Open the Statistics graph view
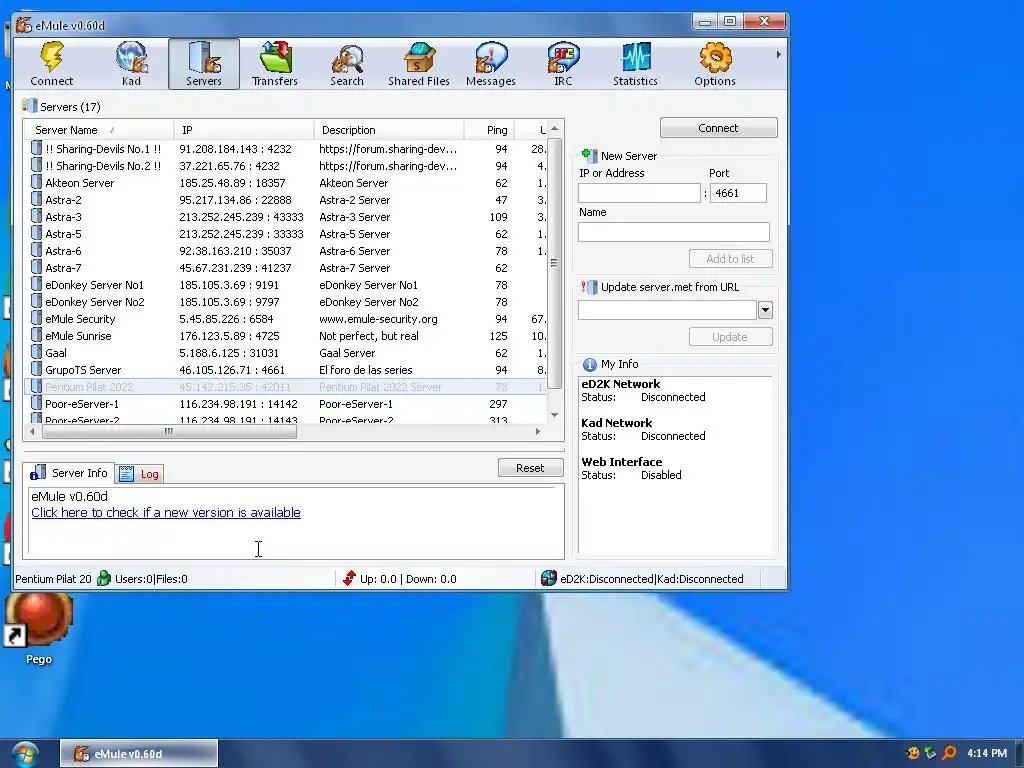The image size is (1024, 768). pyautogui.click(x=635, y=63)
